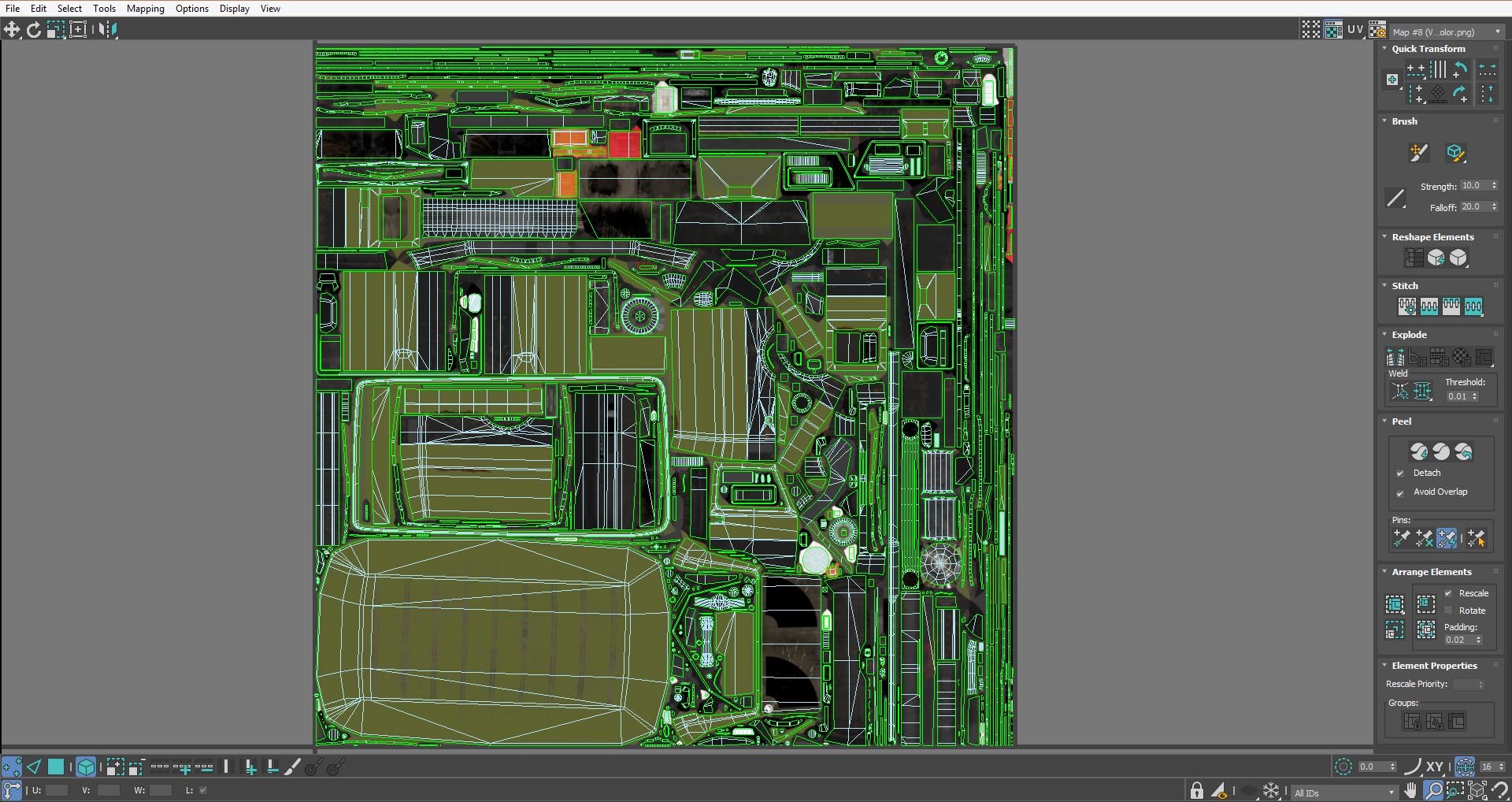Click the Pin Selected icon under Pins
Image resolution: width=1512 pixels, height=802 pixels.
click(x=1401, y=538)
